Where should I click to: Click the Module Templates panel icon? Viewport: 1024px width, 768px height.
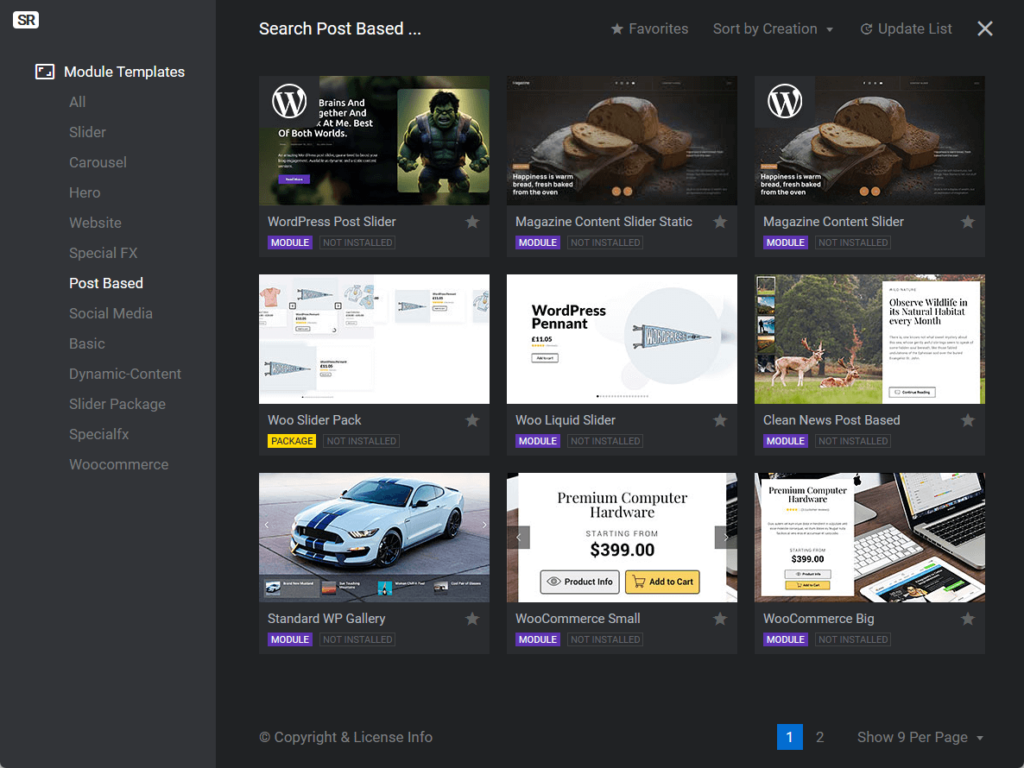(44, 72)
